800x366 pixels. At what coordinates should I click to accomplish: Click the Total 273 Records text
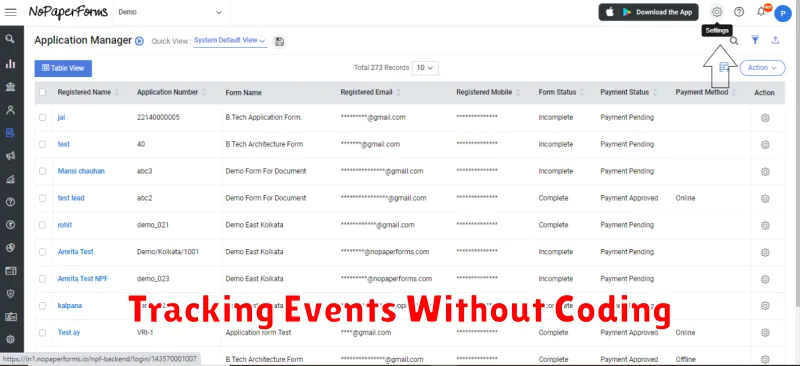[x=382, y=68]
